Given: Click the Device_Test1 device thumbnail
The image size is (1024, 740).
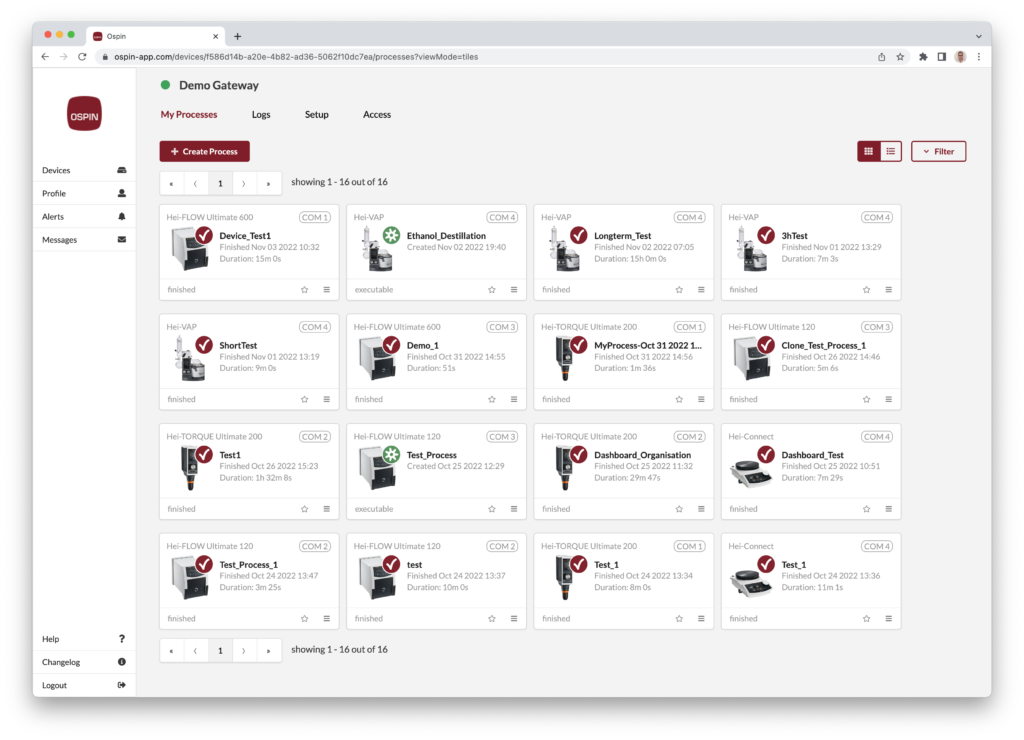Looking at the screenshot, I should 189,249.
